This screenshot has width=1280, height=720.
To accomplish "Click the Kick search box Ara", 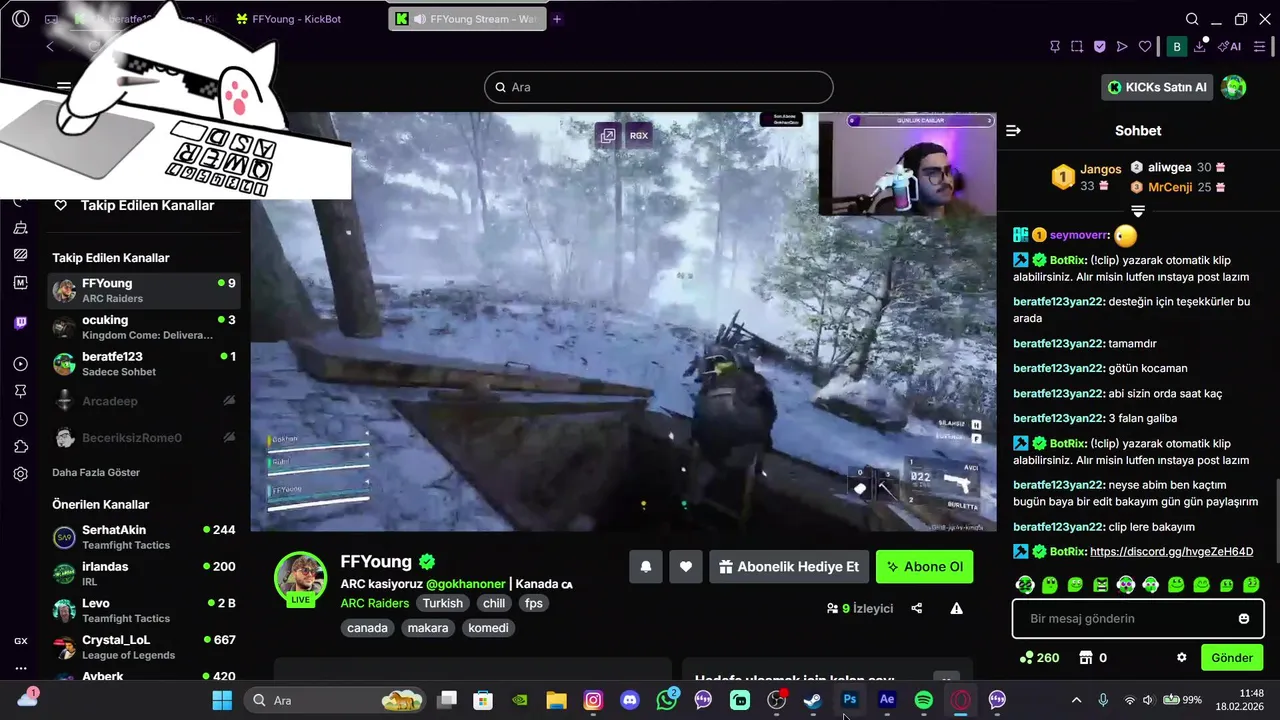I will (x=659, y=87).
